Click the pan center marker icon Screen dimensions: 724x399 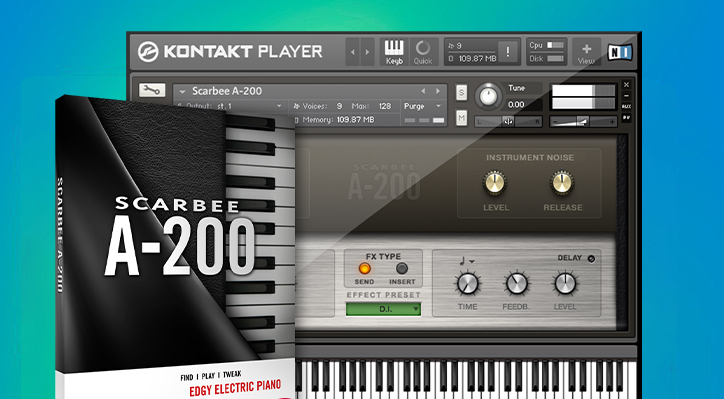tap(508, 122)
